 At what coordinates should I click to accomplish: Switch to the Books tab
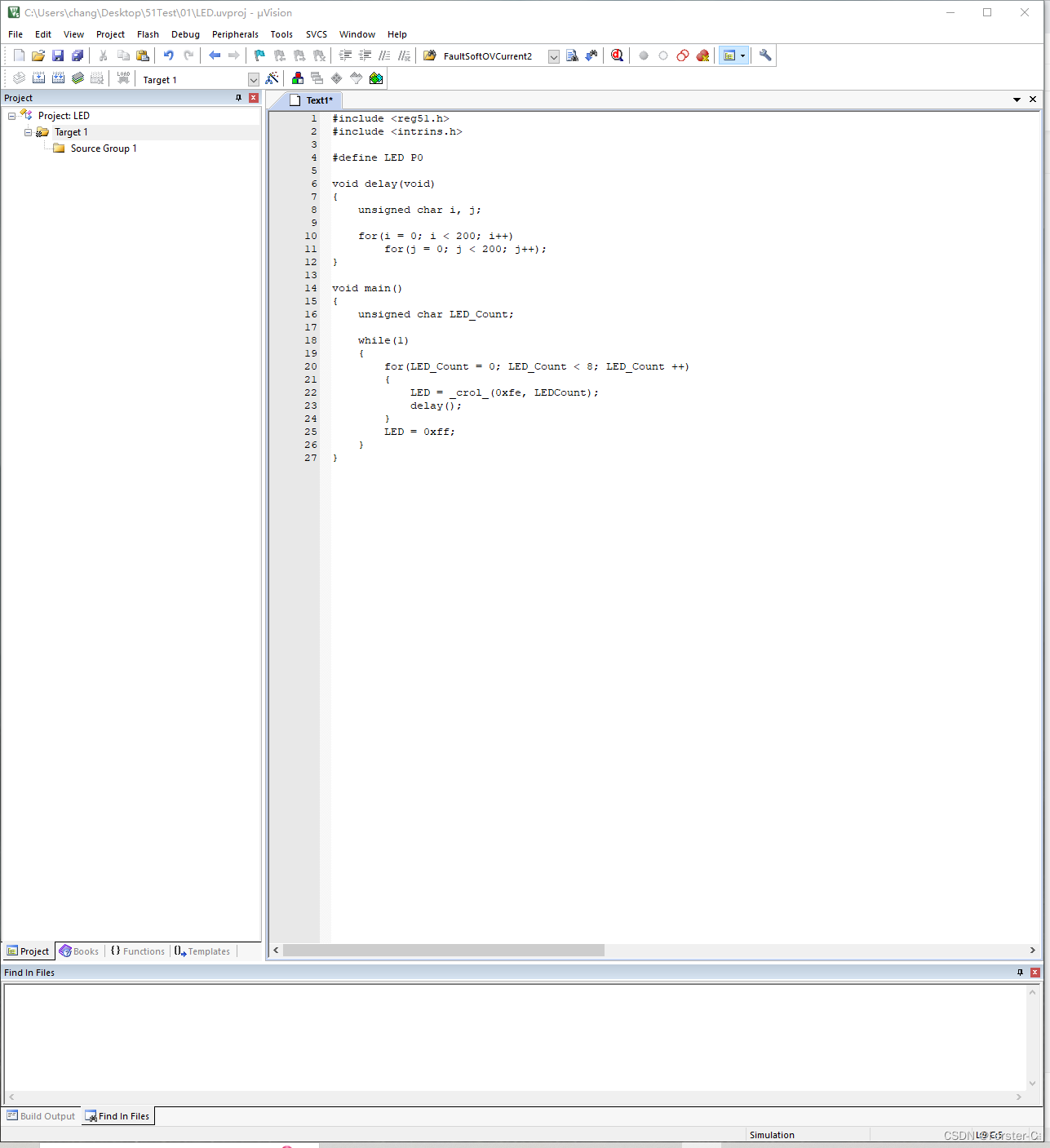click(79, 951)
